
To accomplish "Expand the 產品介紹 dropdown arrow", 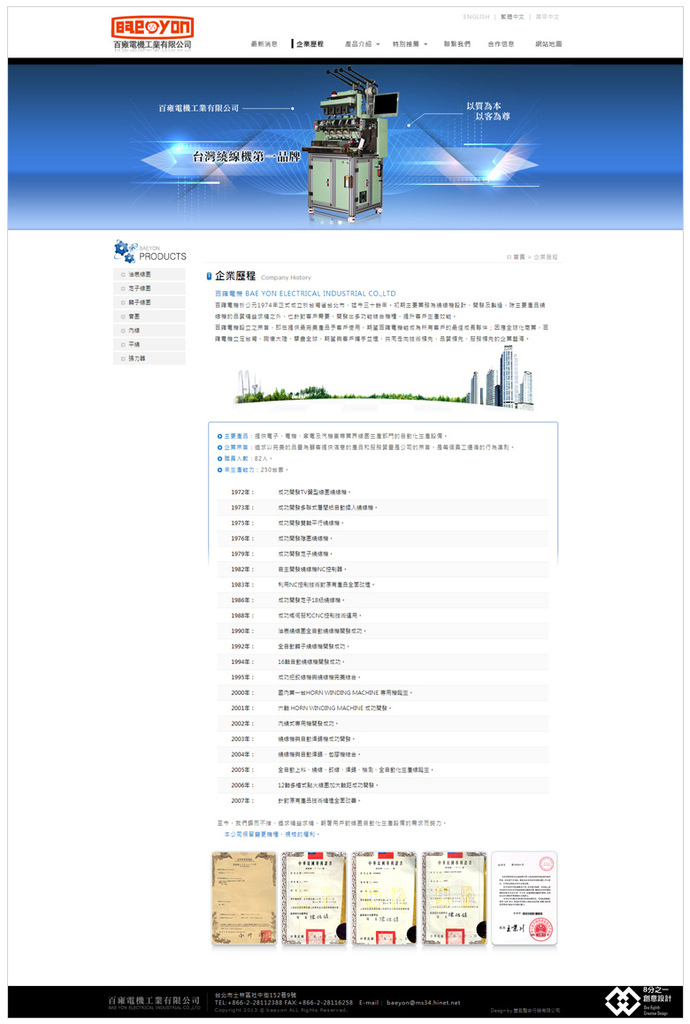I will [378, 44].
